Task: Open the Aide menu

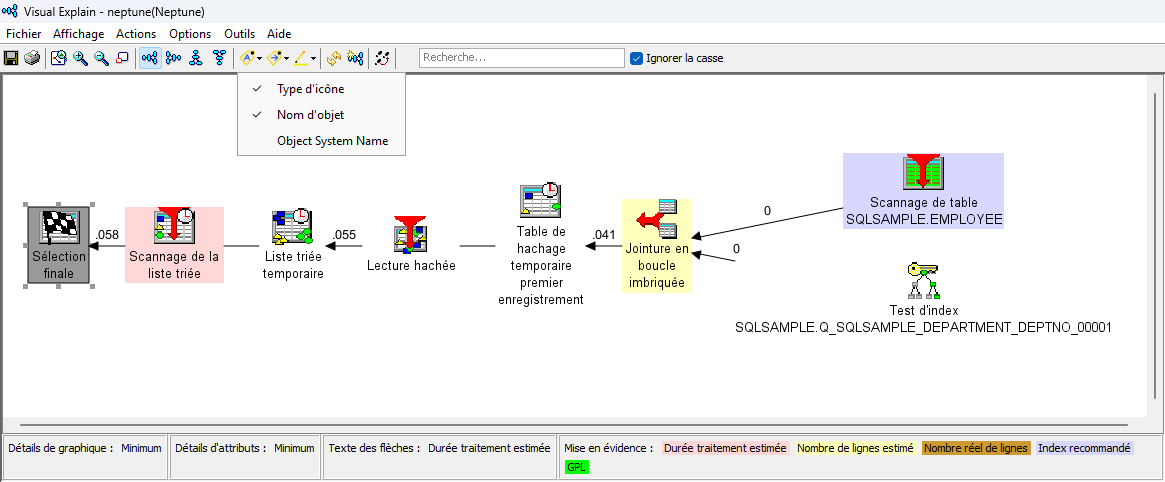Action: pyautogui.click(x=279, y=33)
